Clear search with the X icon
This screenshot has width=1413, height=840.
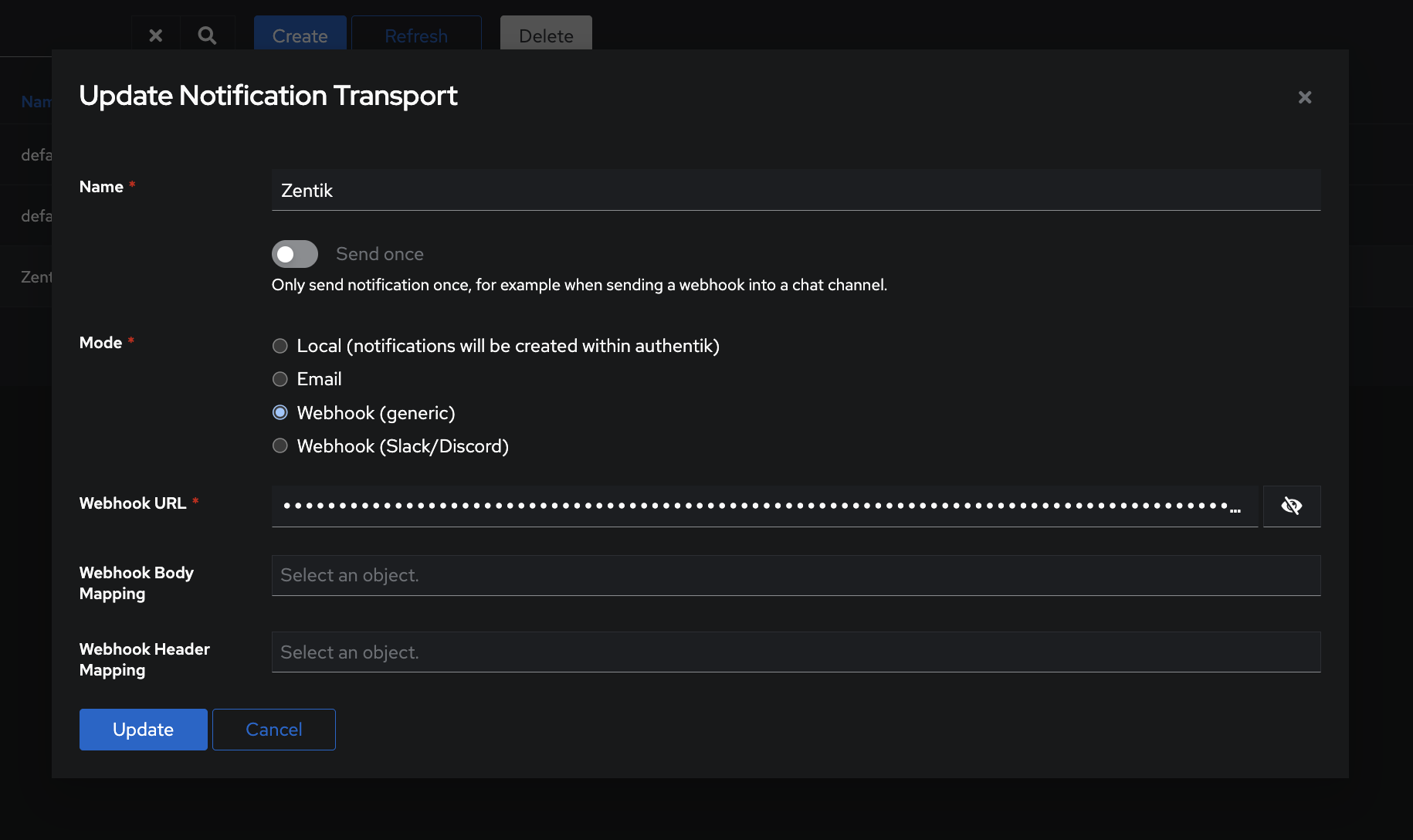[x=156, y=36]
